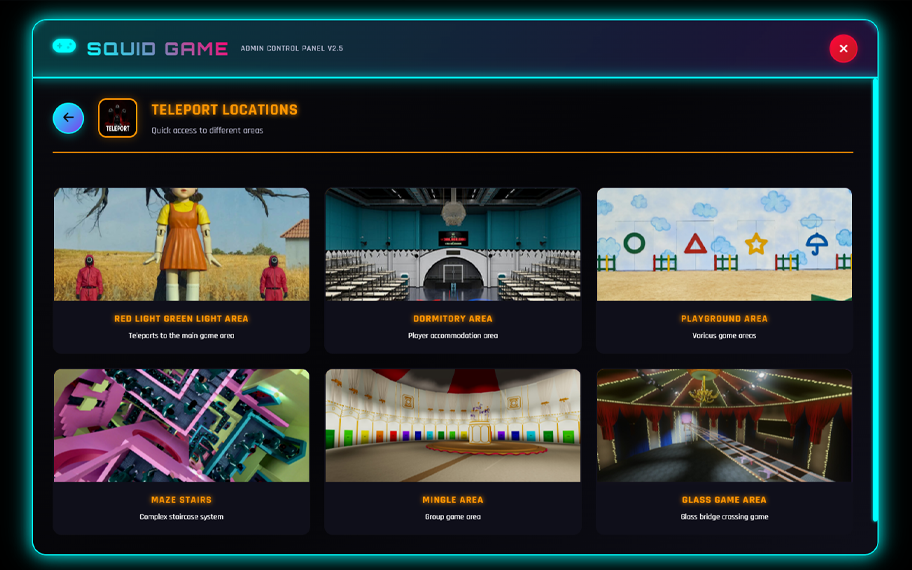Open the Glass Game Area thumbnail

[724, 425]
